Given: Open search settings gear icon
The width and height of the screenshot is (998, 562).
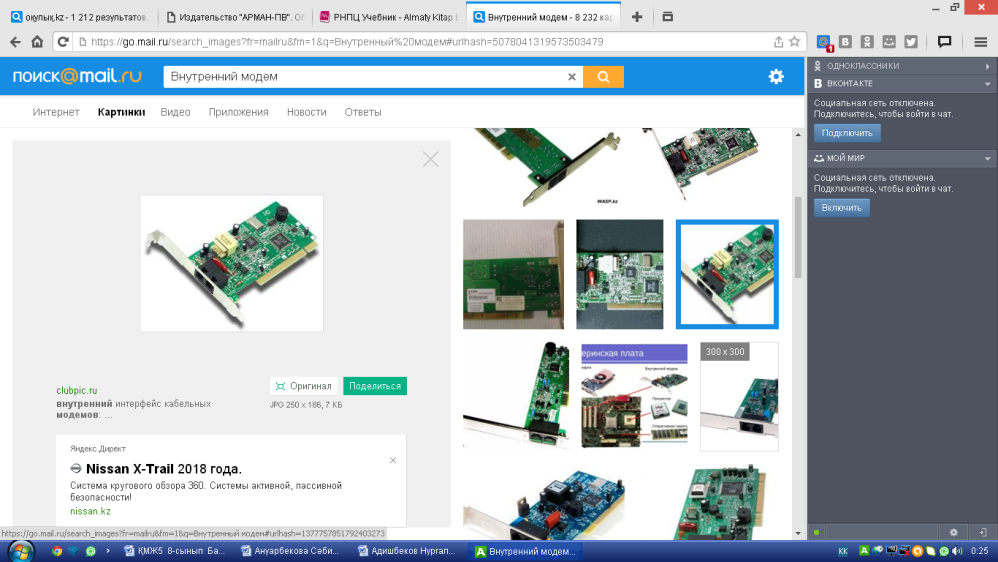Looking at the screenshot, I should pyautogui.click(x=776, y=77).
